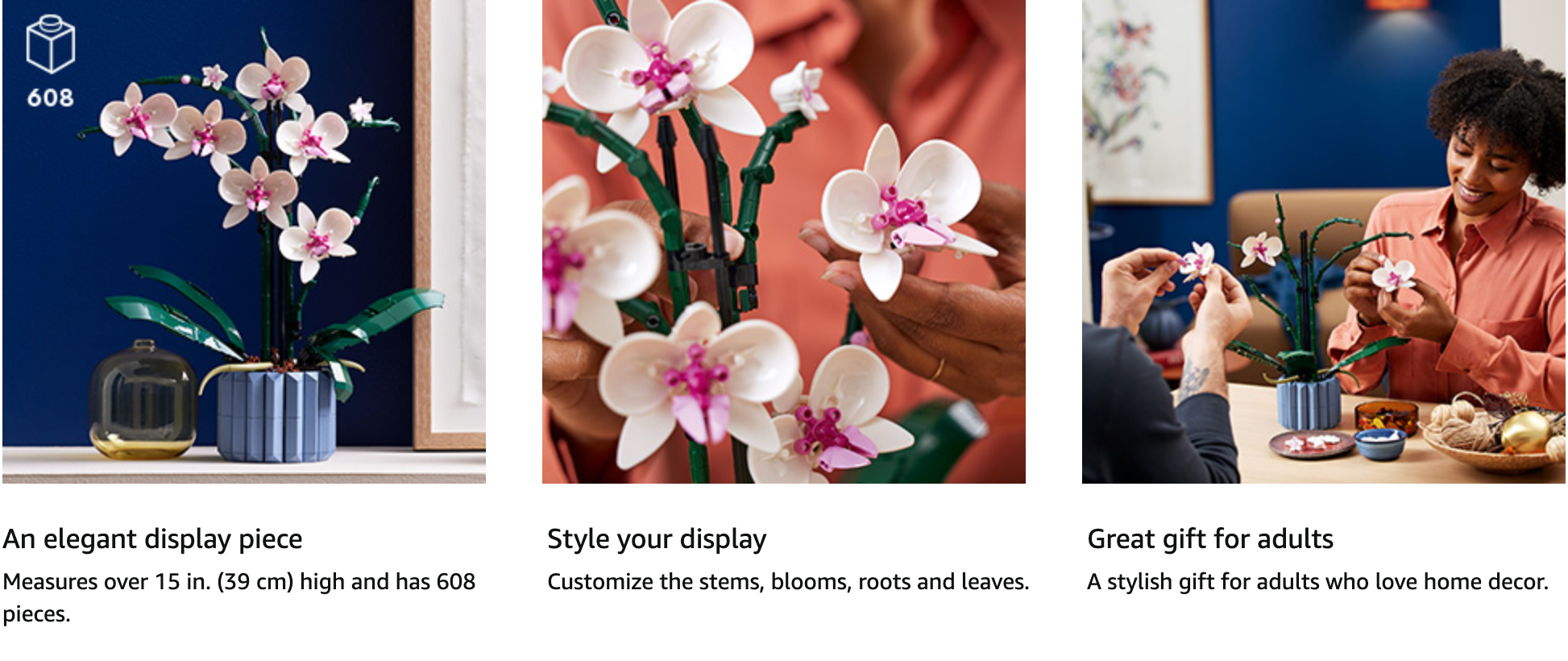Select the 'A stylish gift for adults' description
This screenshot has height=661, width=1568.
pyautogui.click(x=1317, y=581)
